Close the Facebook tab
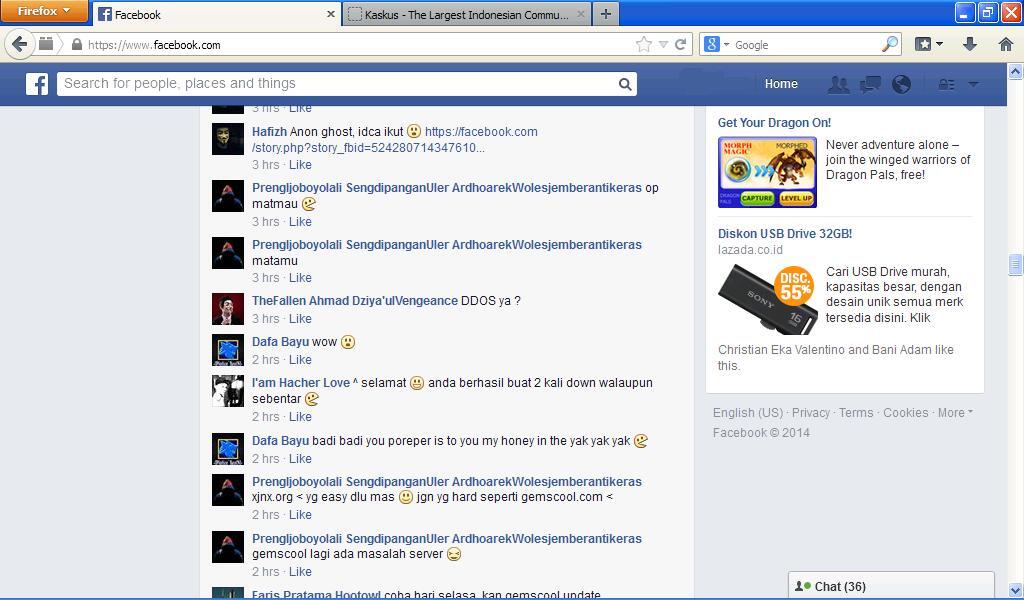 (x=330, y=14)
